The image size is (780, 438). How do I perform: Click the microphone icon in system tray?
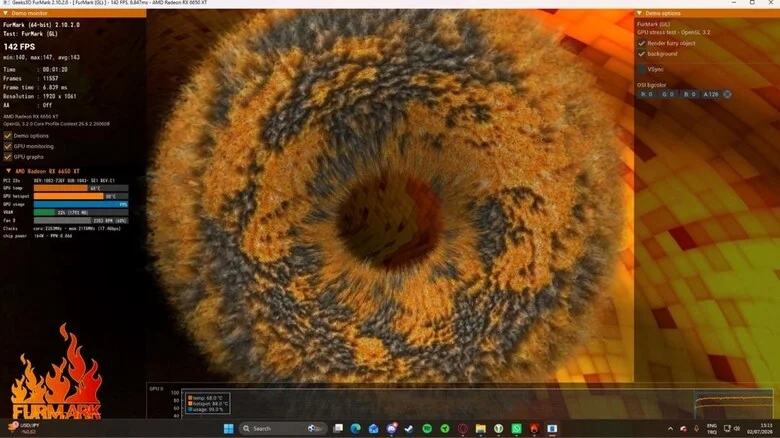pyautogui.click(x=696, y=429)
